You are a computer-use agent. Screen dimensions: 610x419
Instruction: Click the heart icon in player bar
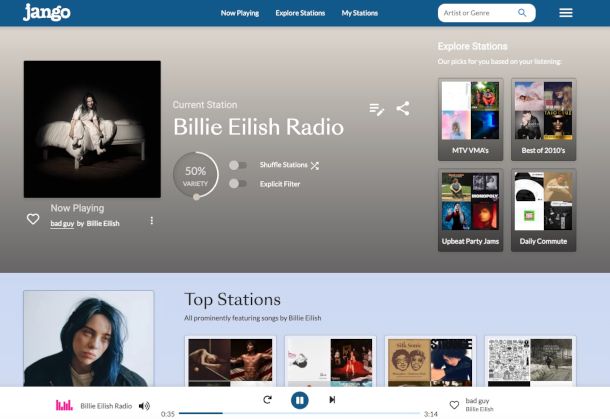click(454, 405)
